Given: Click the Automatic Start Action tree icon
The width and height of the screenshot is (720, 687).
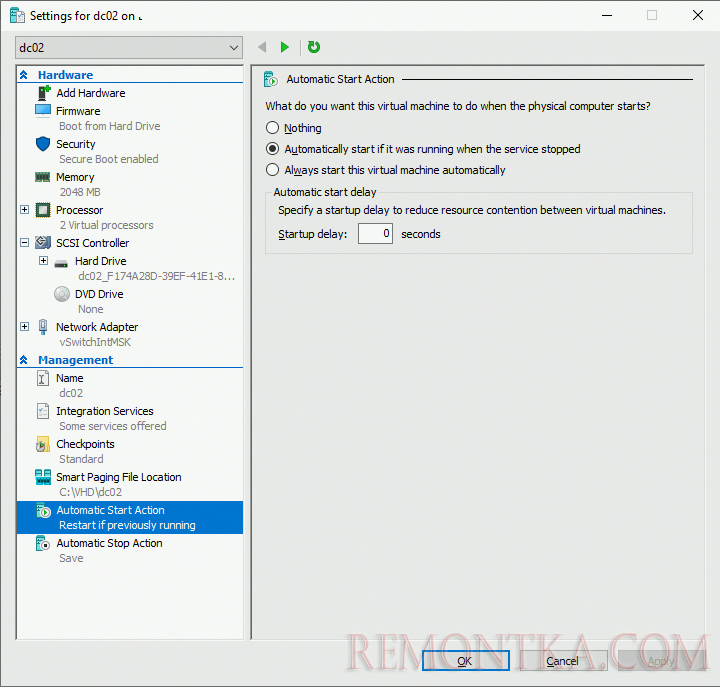Looking at the screenshot, I should [43, 510].
